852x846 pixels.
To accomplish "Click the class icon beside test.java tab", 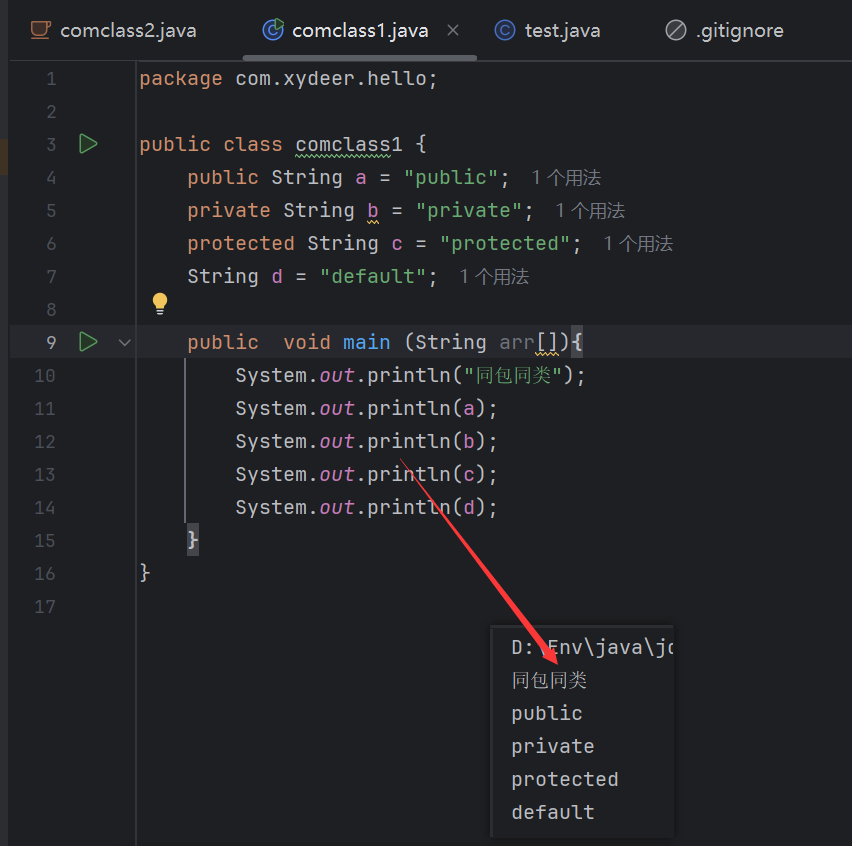I will [504, 30].
